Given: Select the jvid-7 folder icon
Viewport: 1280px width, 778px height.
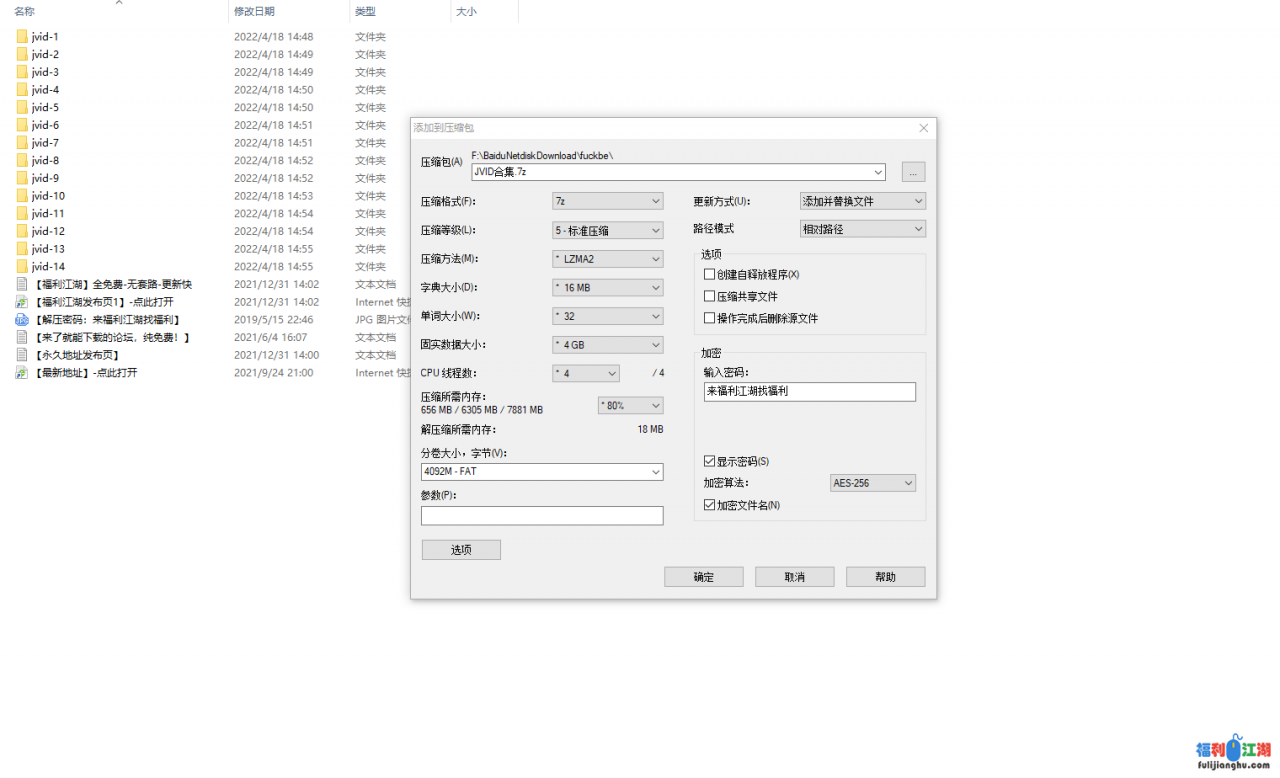Looking at the screenshot, I should 22,143.
